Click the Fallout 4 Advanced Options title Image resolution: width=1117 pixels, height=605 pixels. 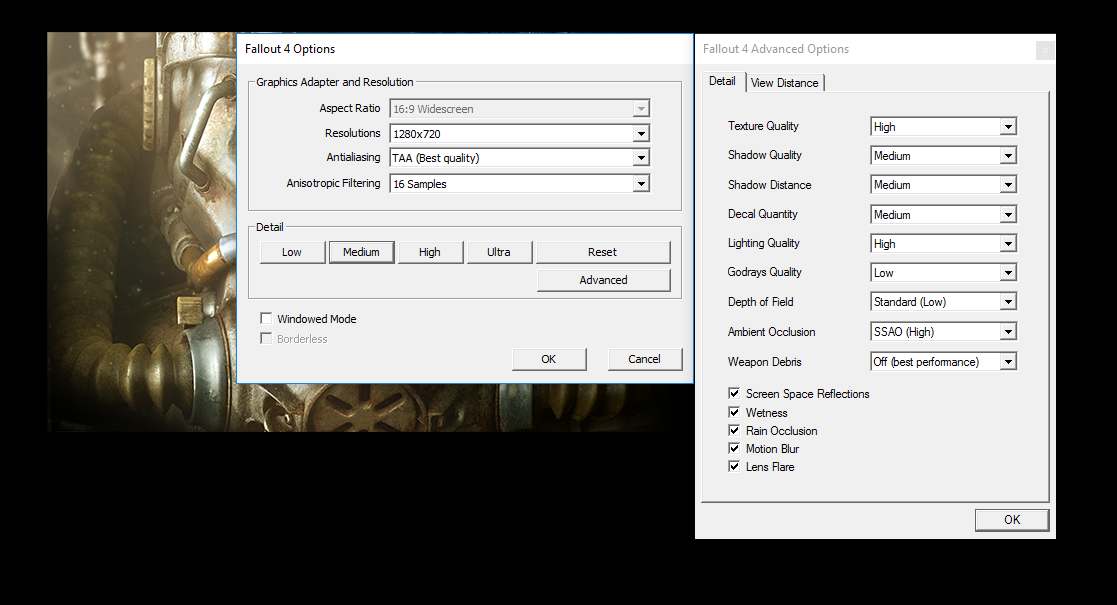(x=776, y=49)
